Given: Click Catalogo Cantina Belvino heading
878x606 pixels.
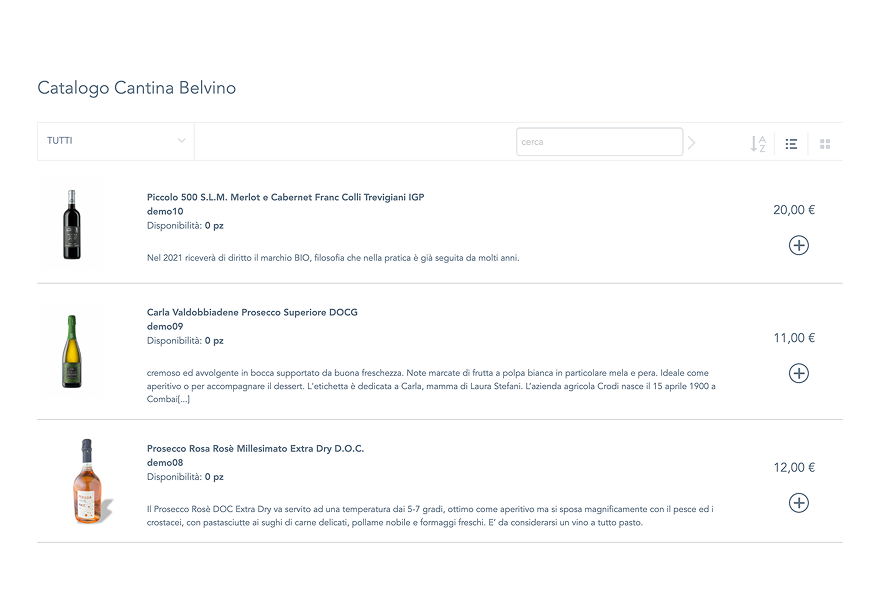Looking at the screenshot, I should pos(137,88).
